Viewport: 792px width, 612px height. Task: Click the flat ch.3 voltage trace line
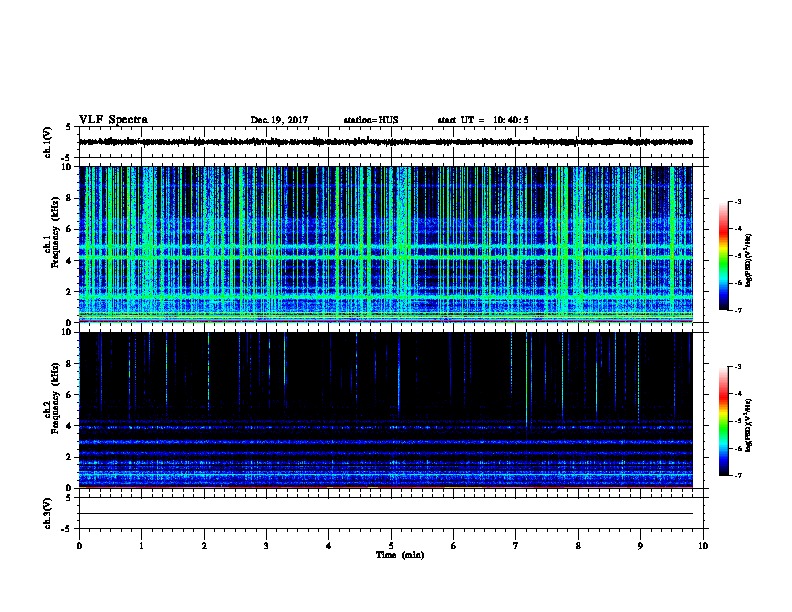point(386,514)
